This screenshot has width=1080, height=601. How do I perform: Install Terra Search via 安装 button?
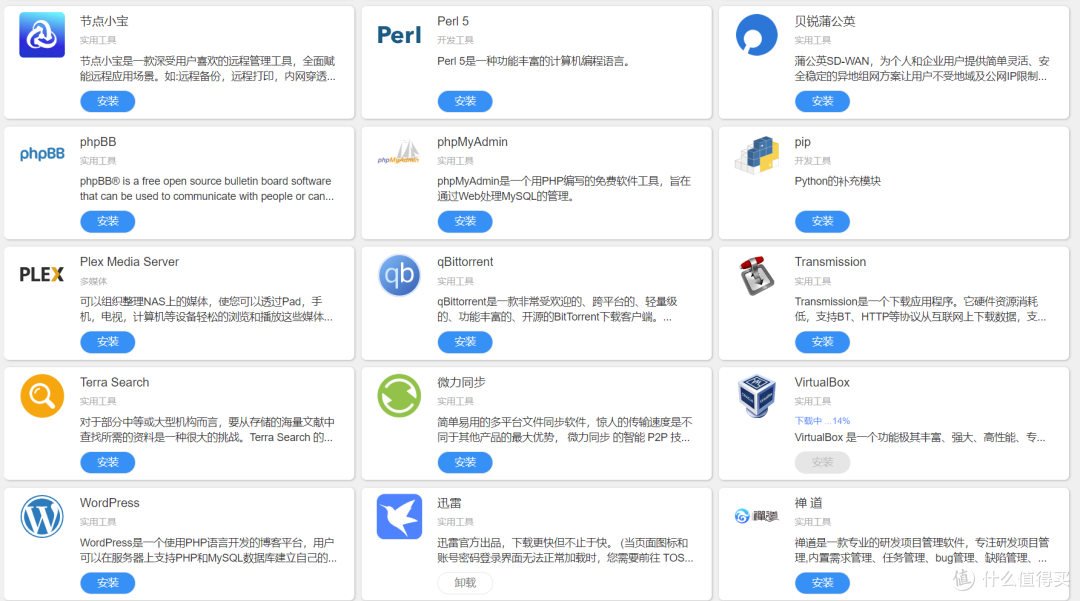[x=107, y=462]
